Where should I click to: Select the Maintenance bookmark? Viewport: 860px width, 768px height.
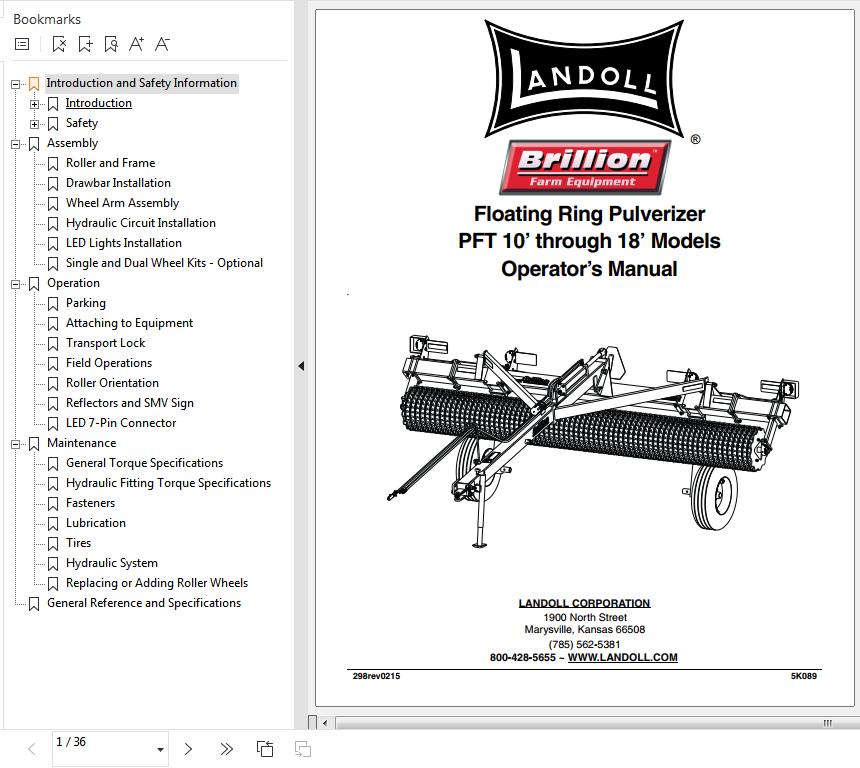pyautogui.click(x=81, y=443)
